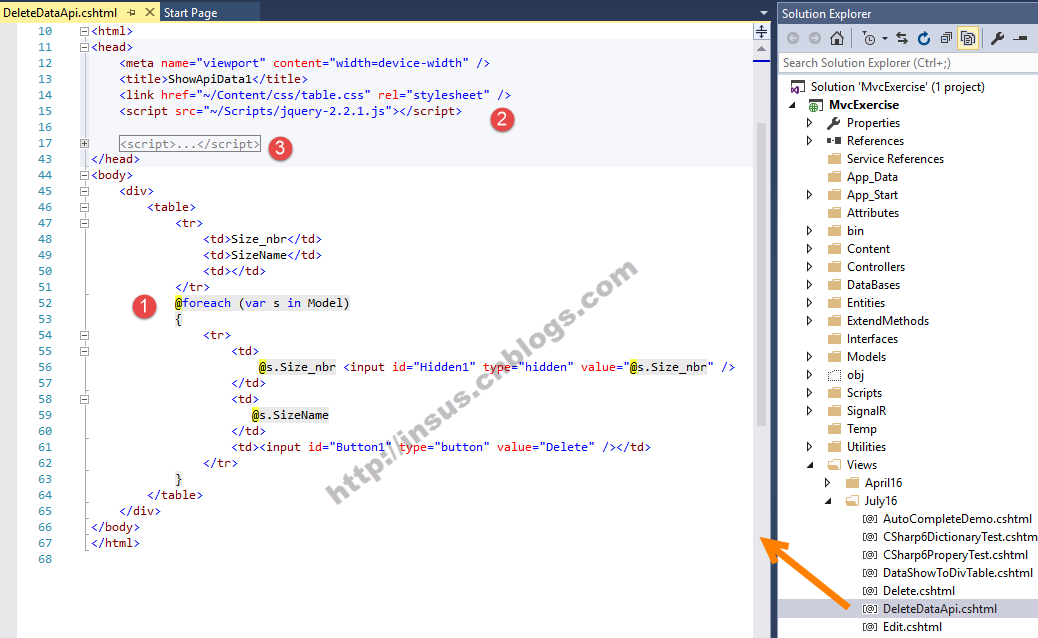Select DataShowToDivTable.cshtml file

(957, 573)
